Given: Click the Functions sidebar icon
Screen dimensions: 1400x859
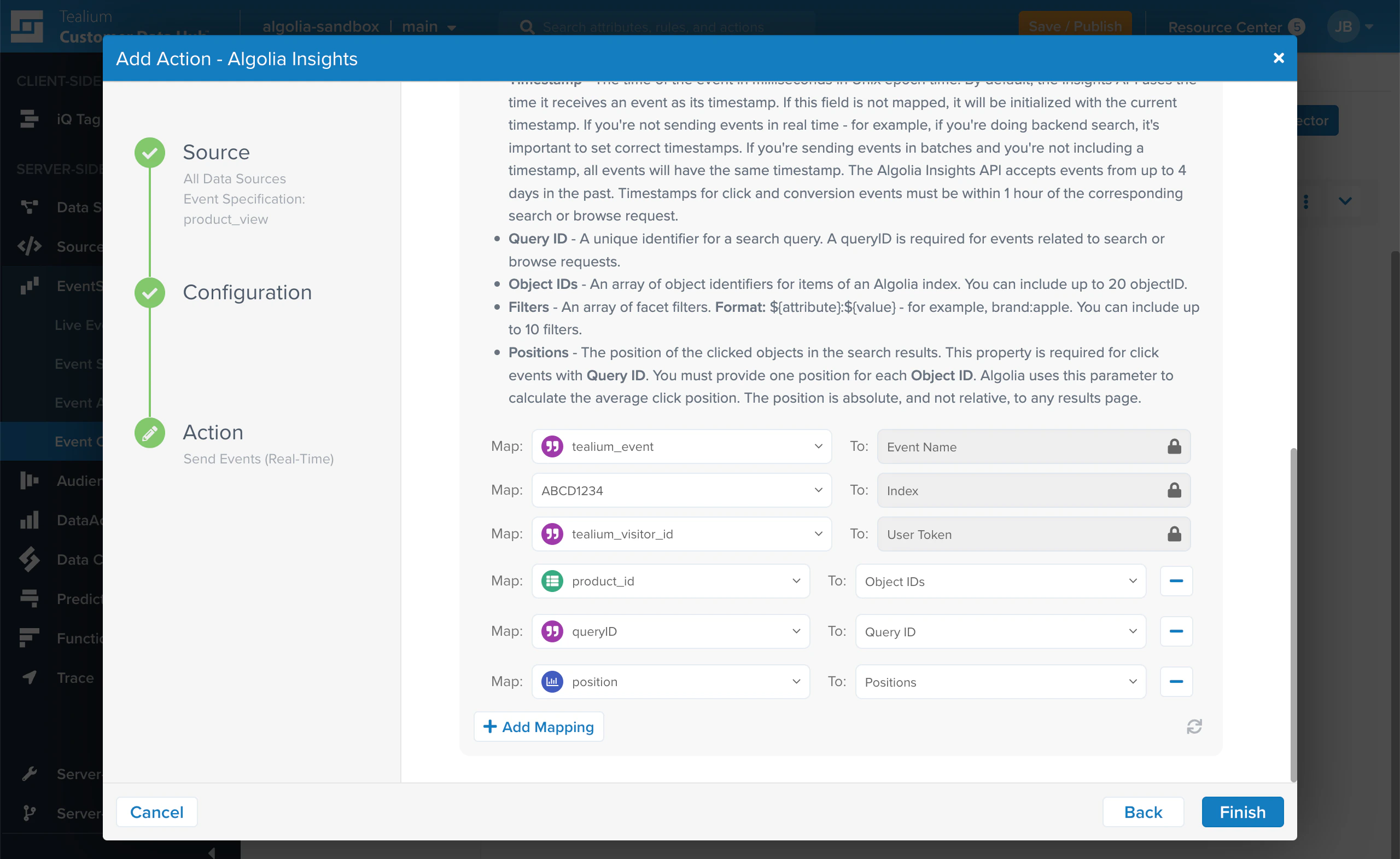Looking at the screenshot, I should (x=29, y=638).
